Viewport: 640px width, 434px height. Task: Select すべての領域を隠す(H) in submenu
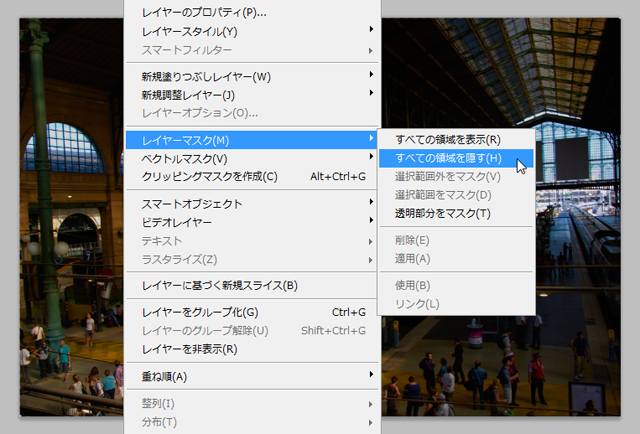(456, 158)
